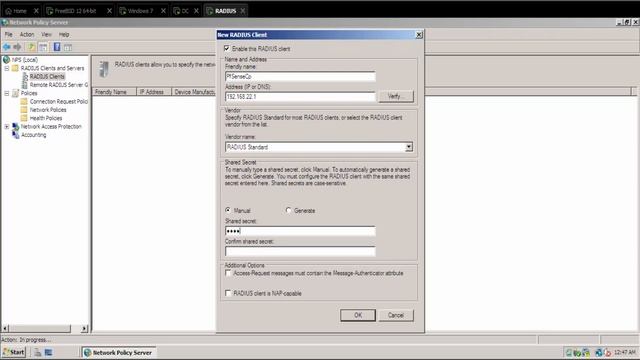This screenshot has height=360, width=640.
Task: Go back with the toolbar back arrow
Action: pyautogui.click(x=7, y=47)
